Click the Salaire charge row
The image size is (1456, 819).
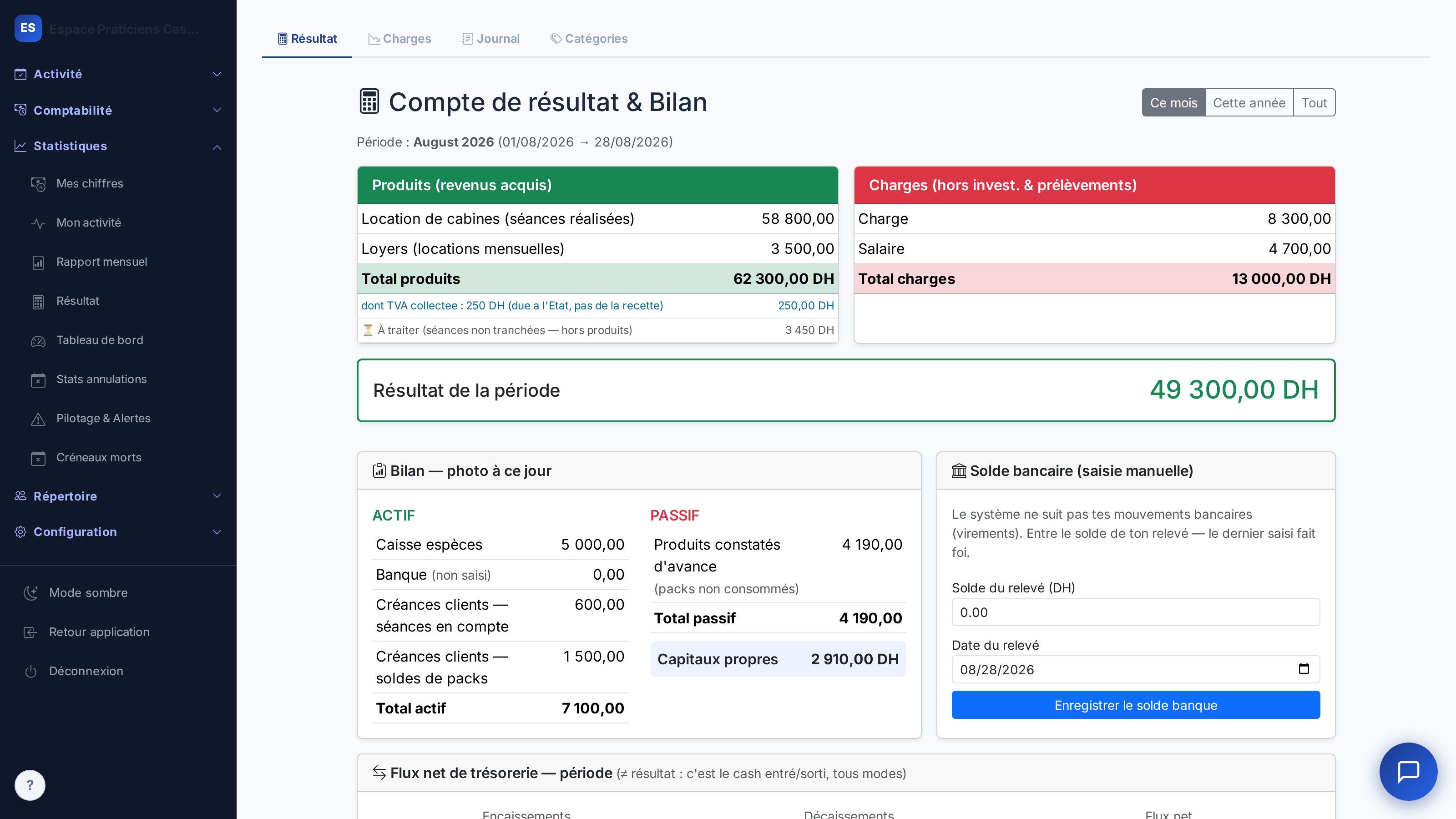[1094, 249]
